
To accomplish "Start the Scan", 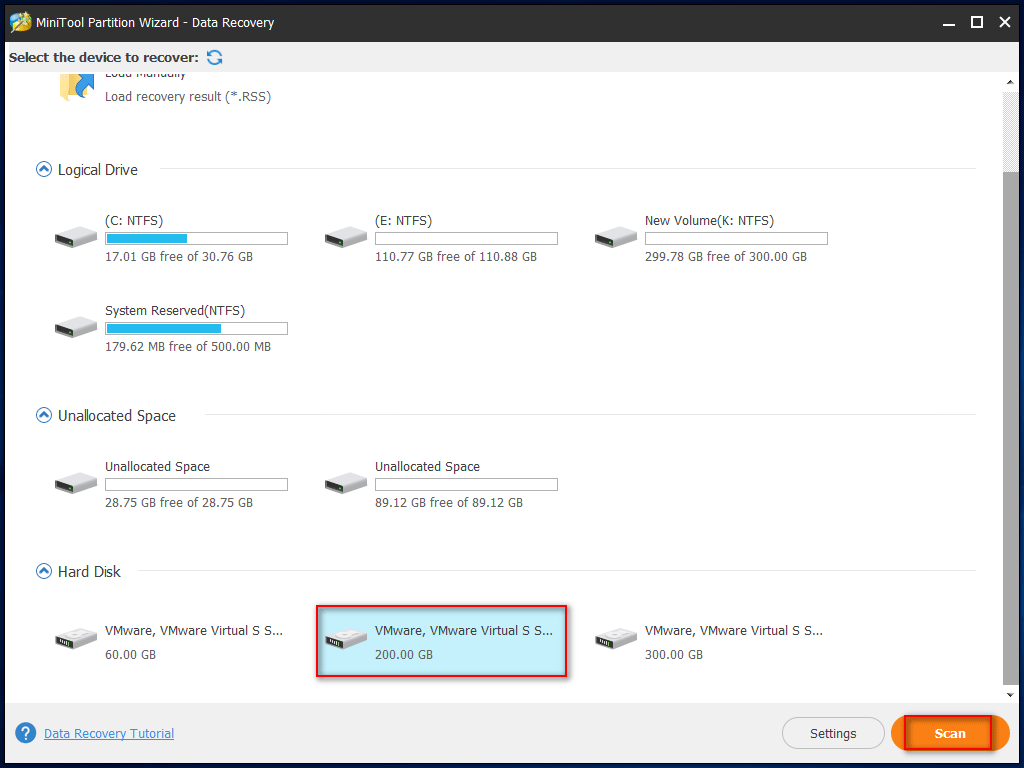I will (950, 733).
